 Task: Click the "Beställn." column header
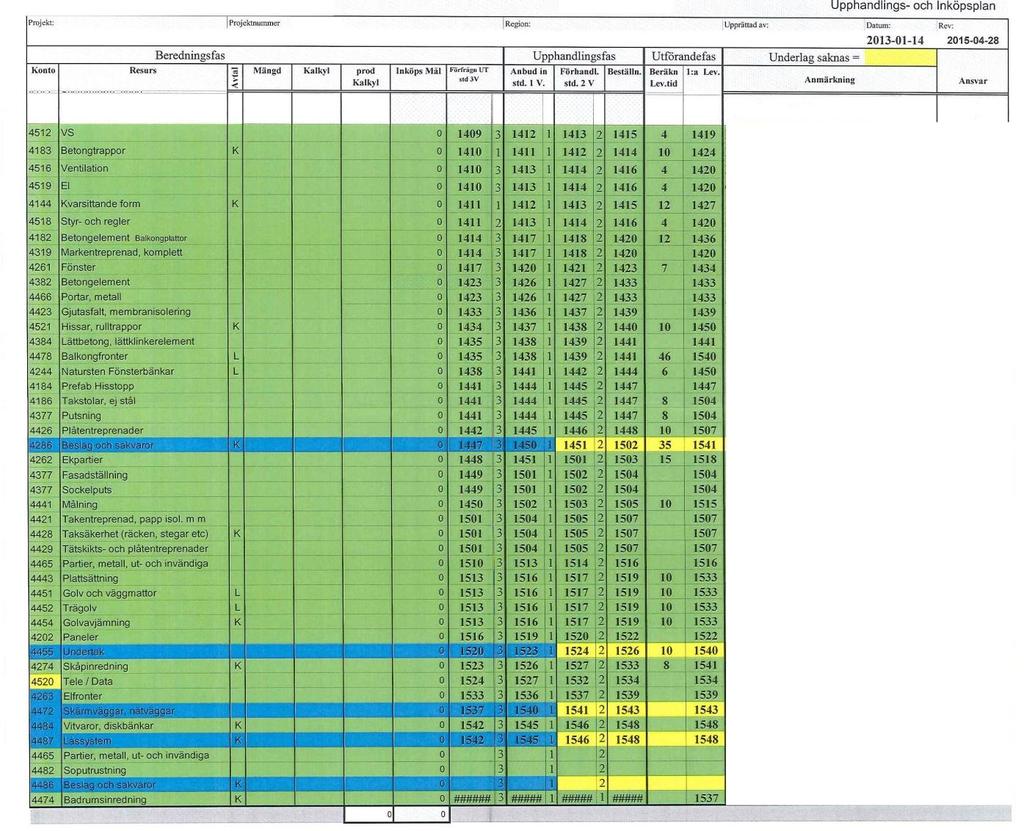tap(624, 71)
